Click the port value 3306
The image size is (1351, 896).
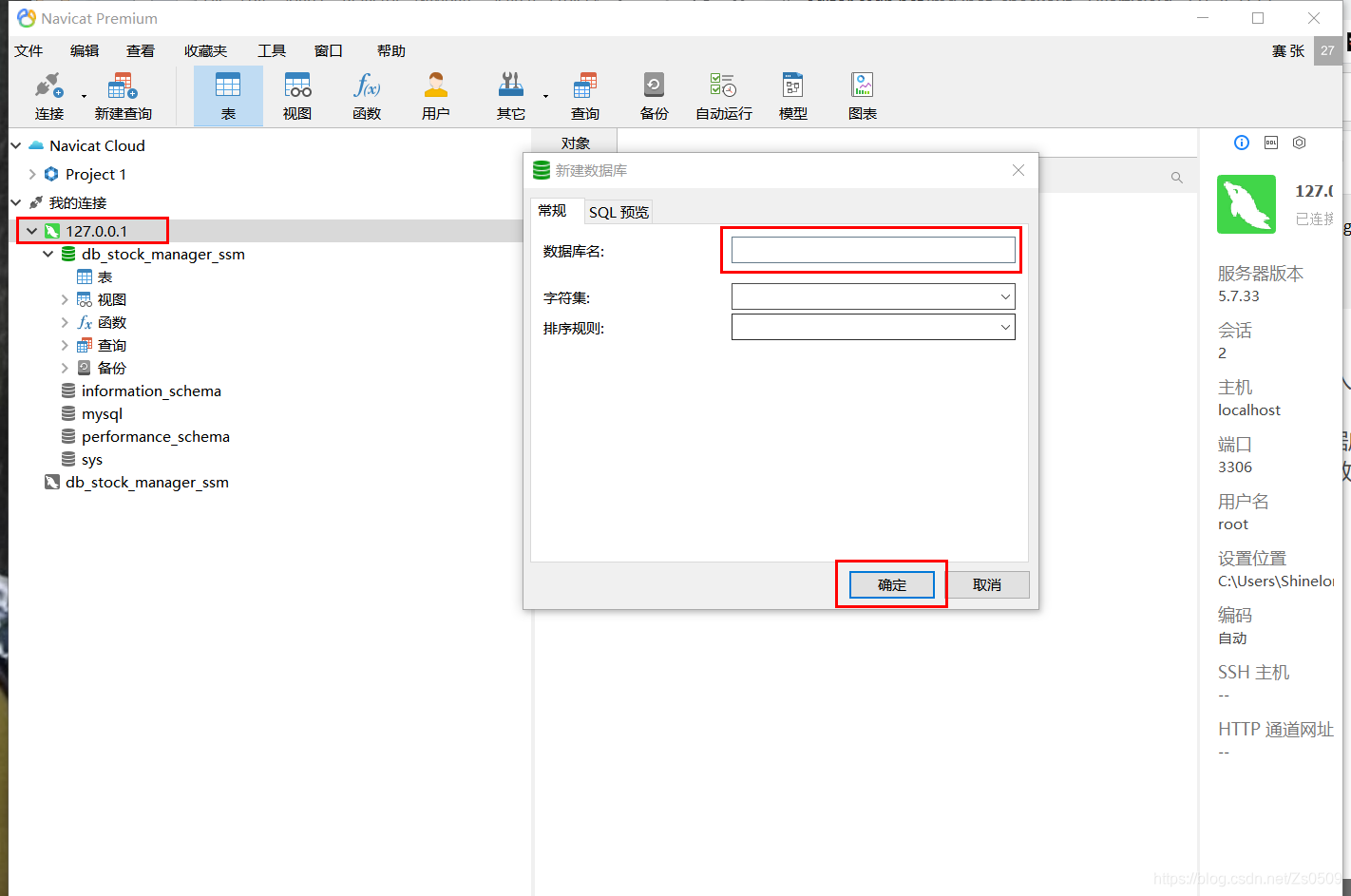coord(1235,467)
